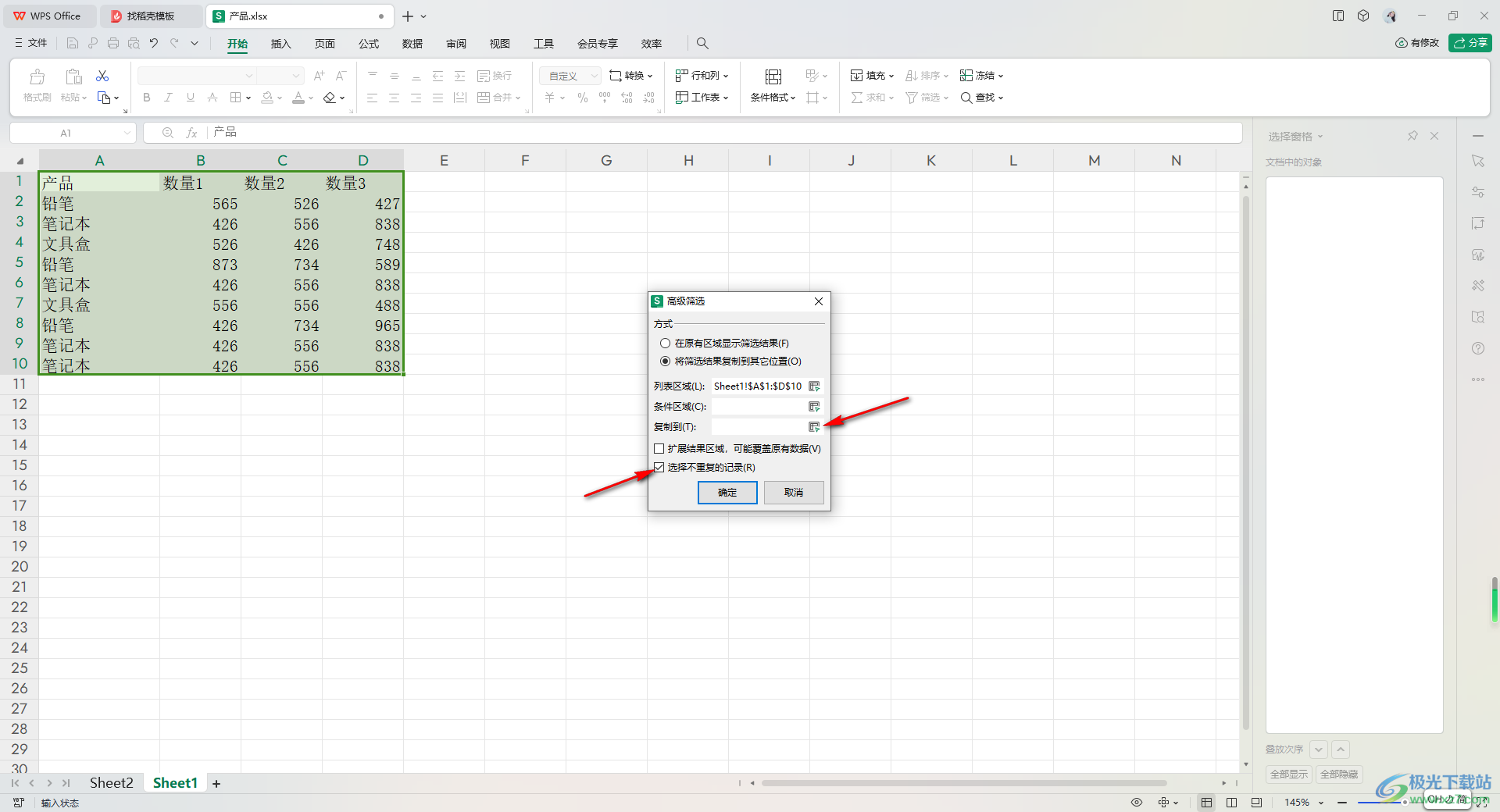This screenshot has width=1500, height=812.
Task: Open the ribbon search magnifier
Action: (x=702, y=43)
